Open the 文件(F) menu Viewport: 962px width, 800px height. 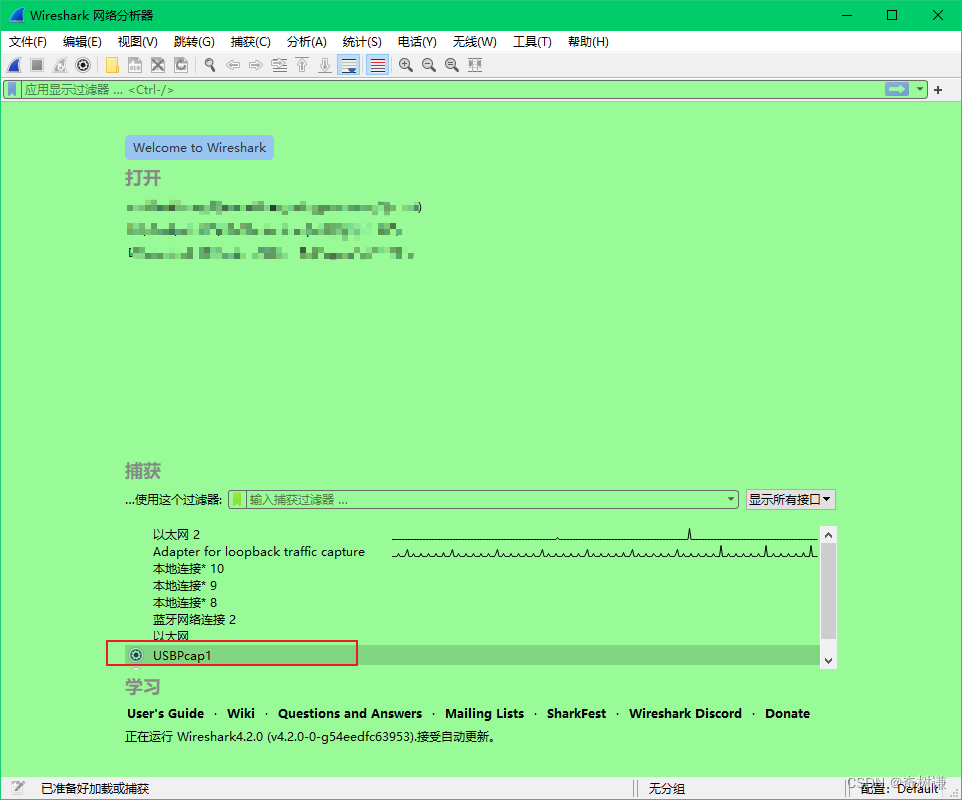pos(28,42)
